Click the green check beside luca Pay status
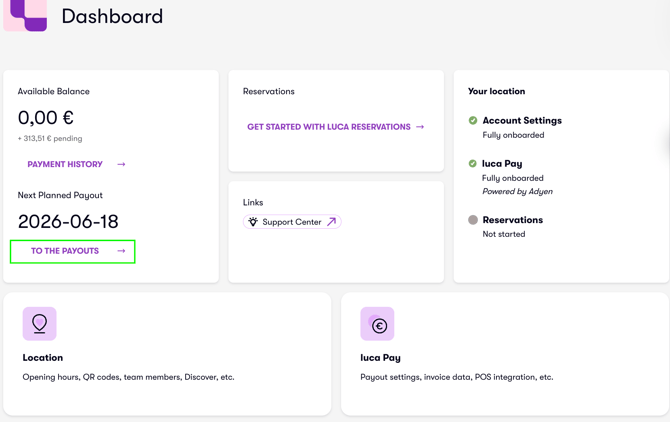 point(473,164)
